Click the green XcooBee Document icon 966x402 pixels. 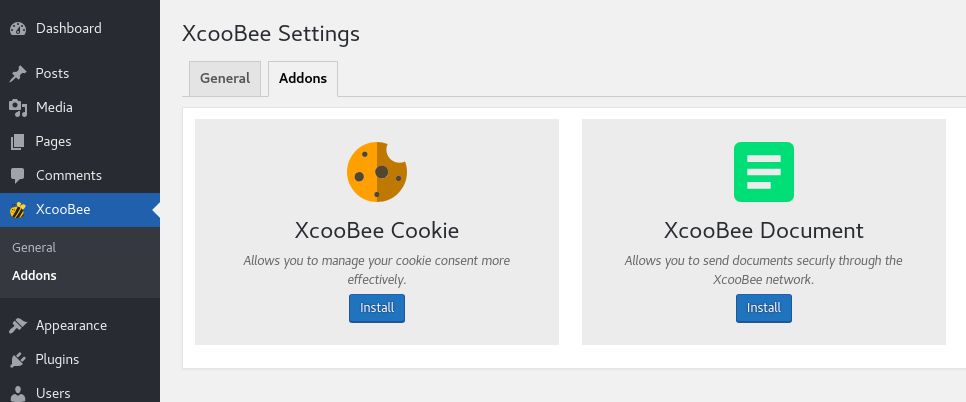(764, 172)
